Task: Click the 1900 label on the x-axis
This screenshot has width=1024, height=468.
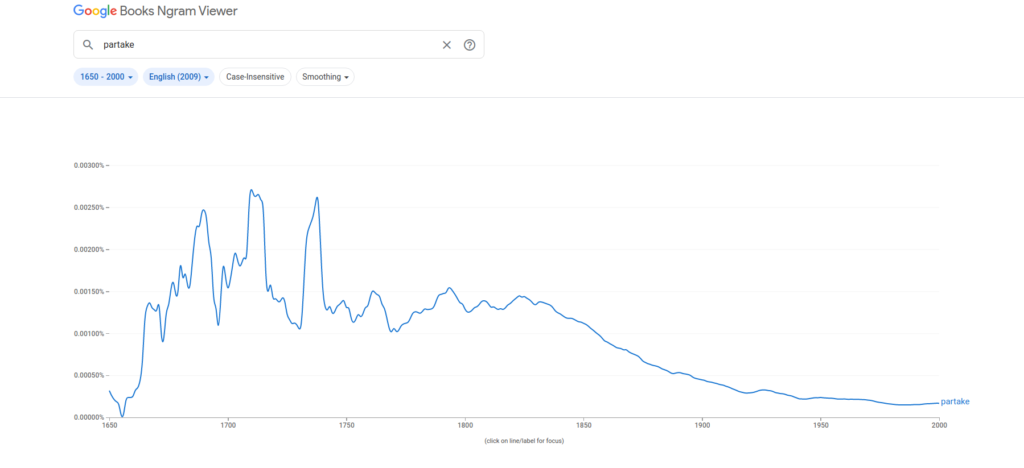Action: click(x=702, y=425)
